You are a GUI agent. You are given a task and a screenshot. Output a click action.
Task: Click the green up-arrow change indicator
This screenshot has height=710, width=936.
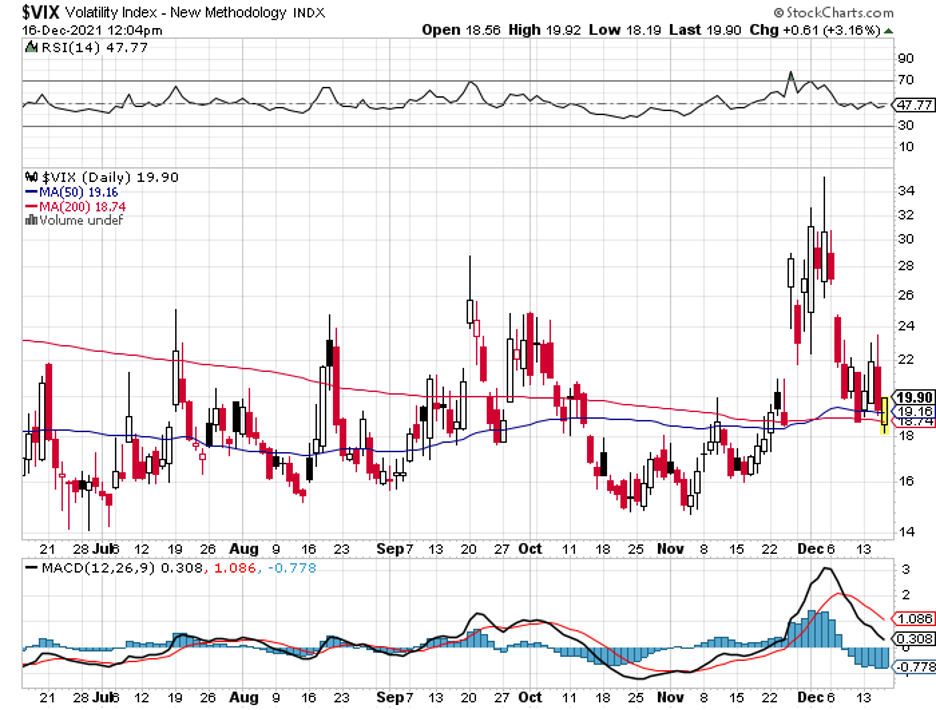click(x=888, y=30)
